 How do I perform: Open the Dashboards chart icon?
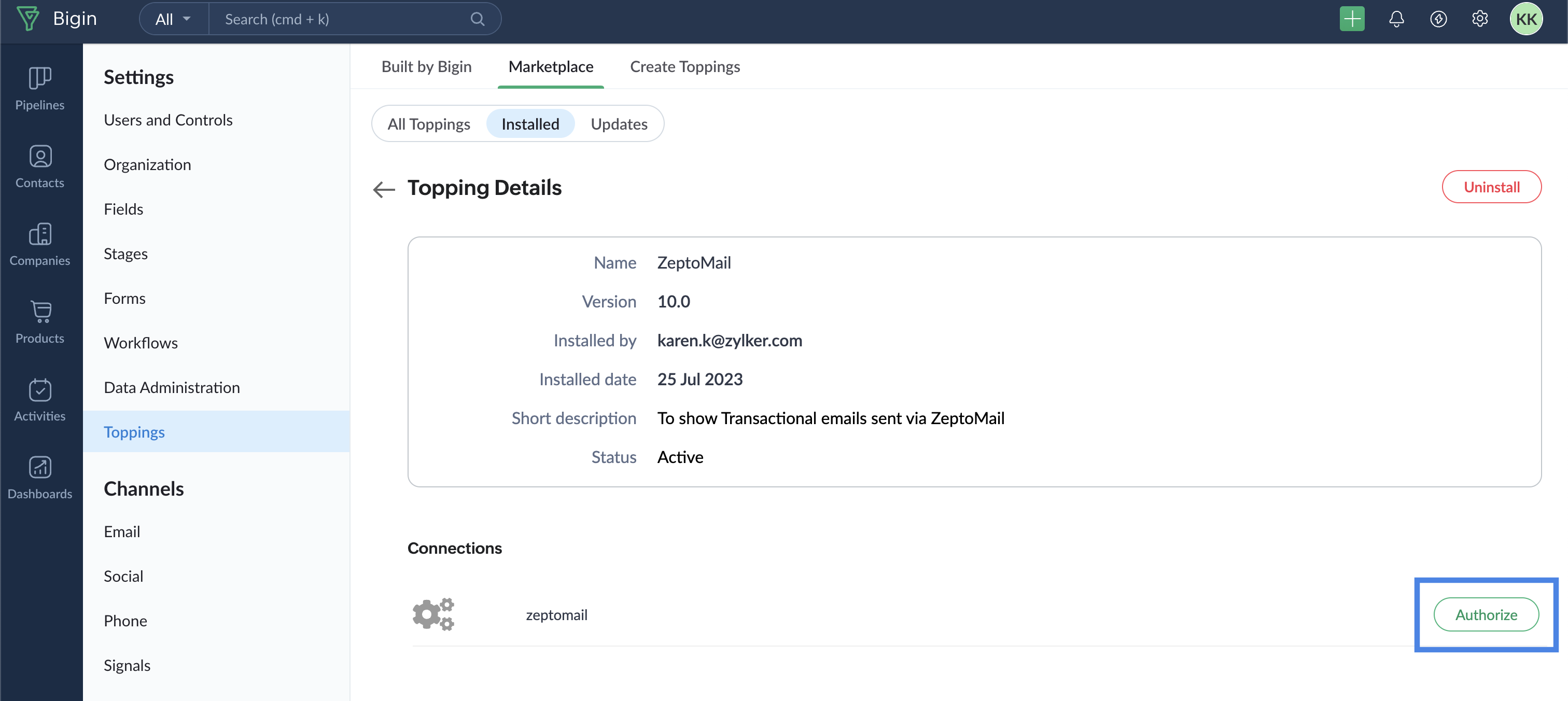tap(39, 467)
